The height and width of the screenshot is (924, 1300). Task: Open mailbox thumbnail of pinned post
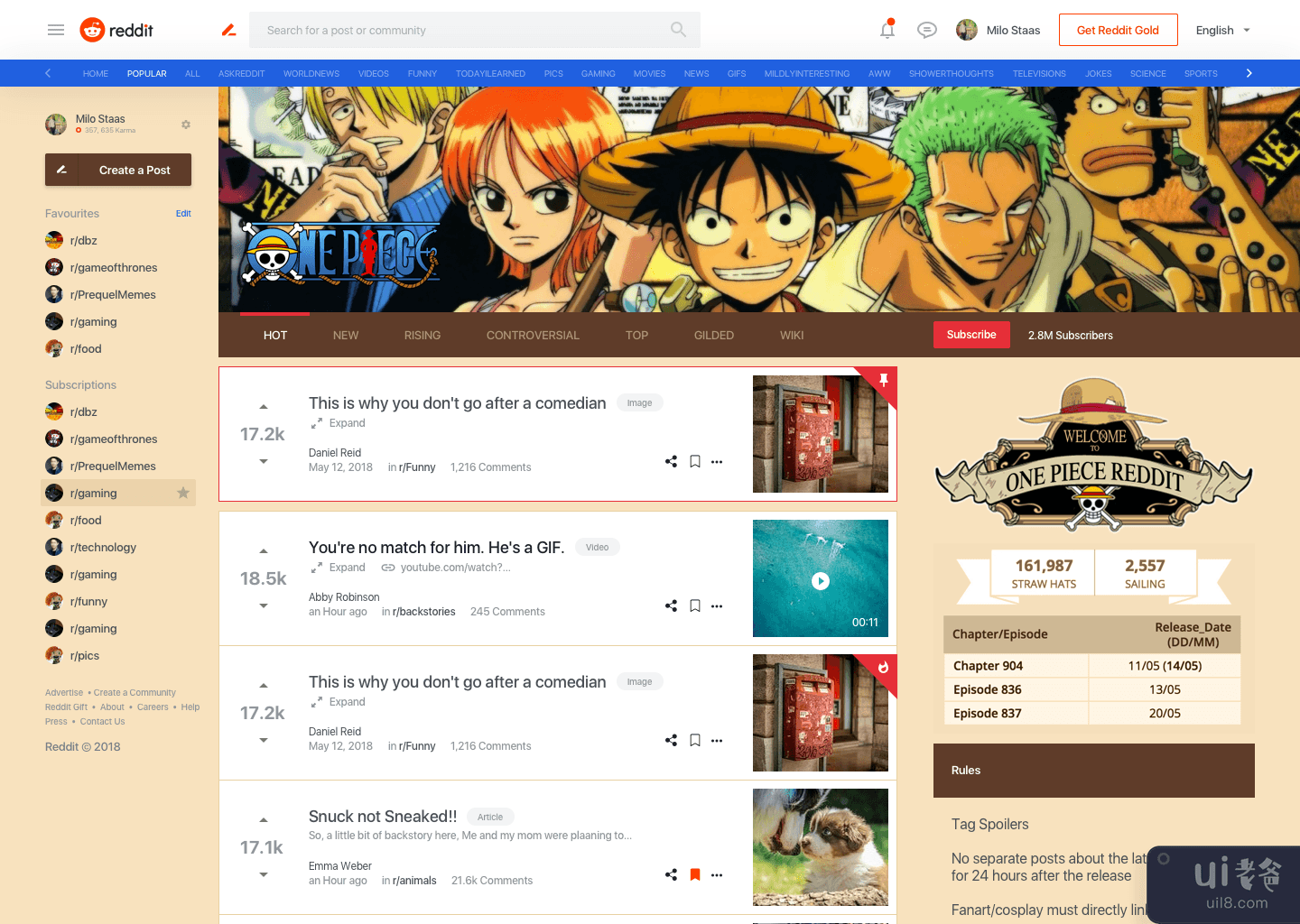tap(821, 434)
